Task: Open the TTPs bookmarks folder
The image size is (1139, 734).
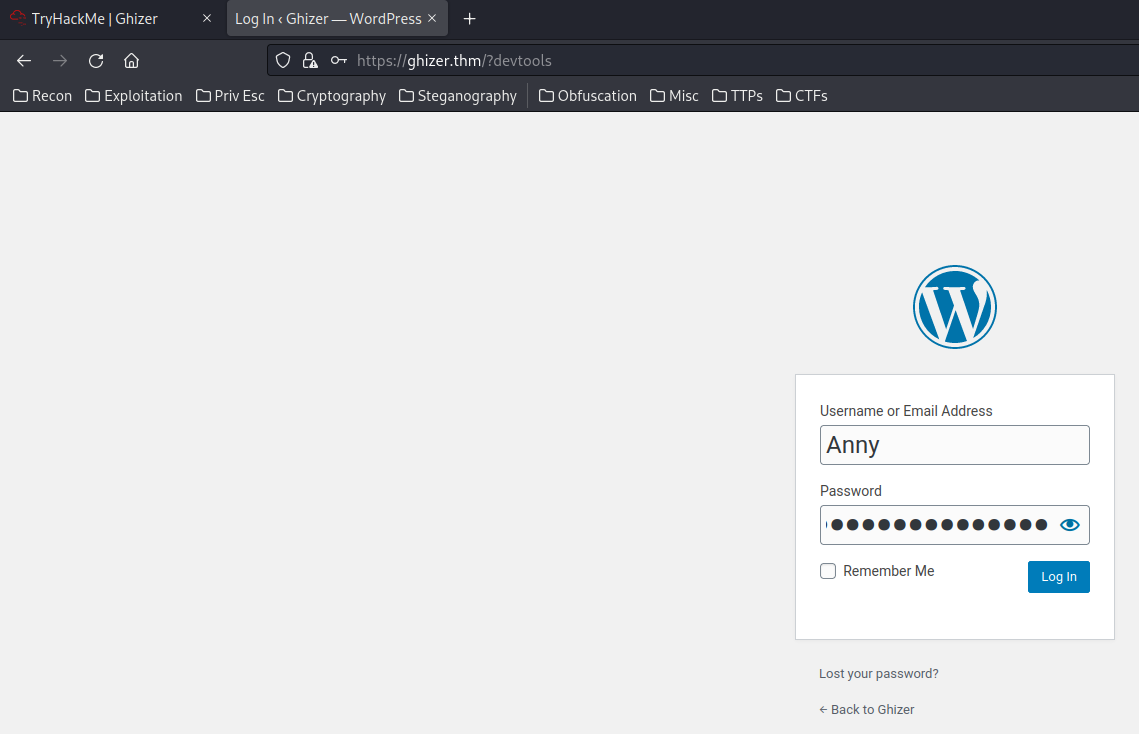Action: pos(737,96)
